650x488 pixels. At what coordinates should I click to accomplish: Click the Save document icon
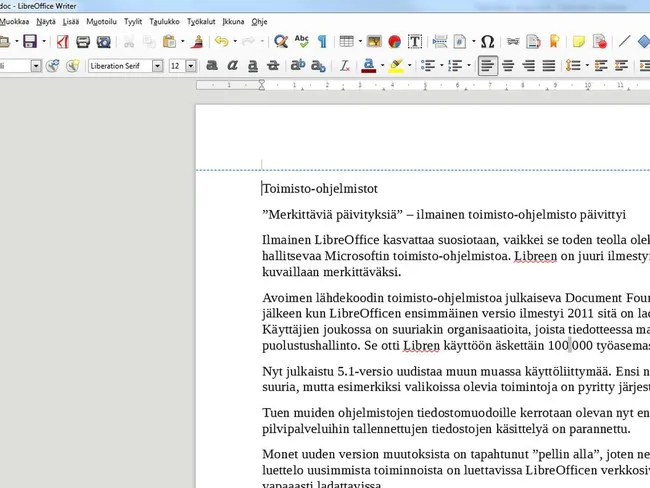click(x=30, y=41)
